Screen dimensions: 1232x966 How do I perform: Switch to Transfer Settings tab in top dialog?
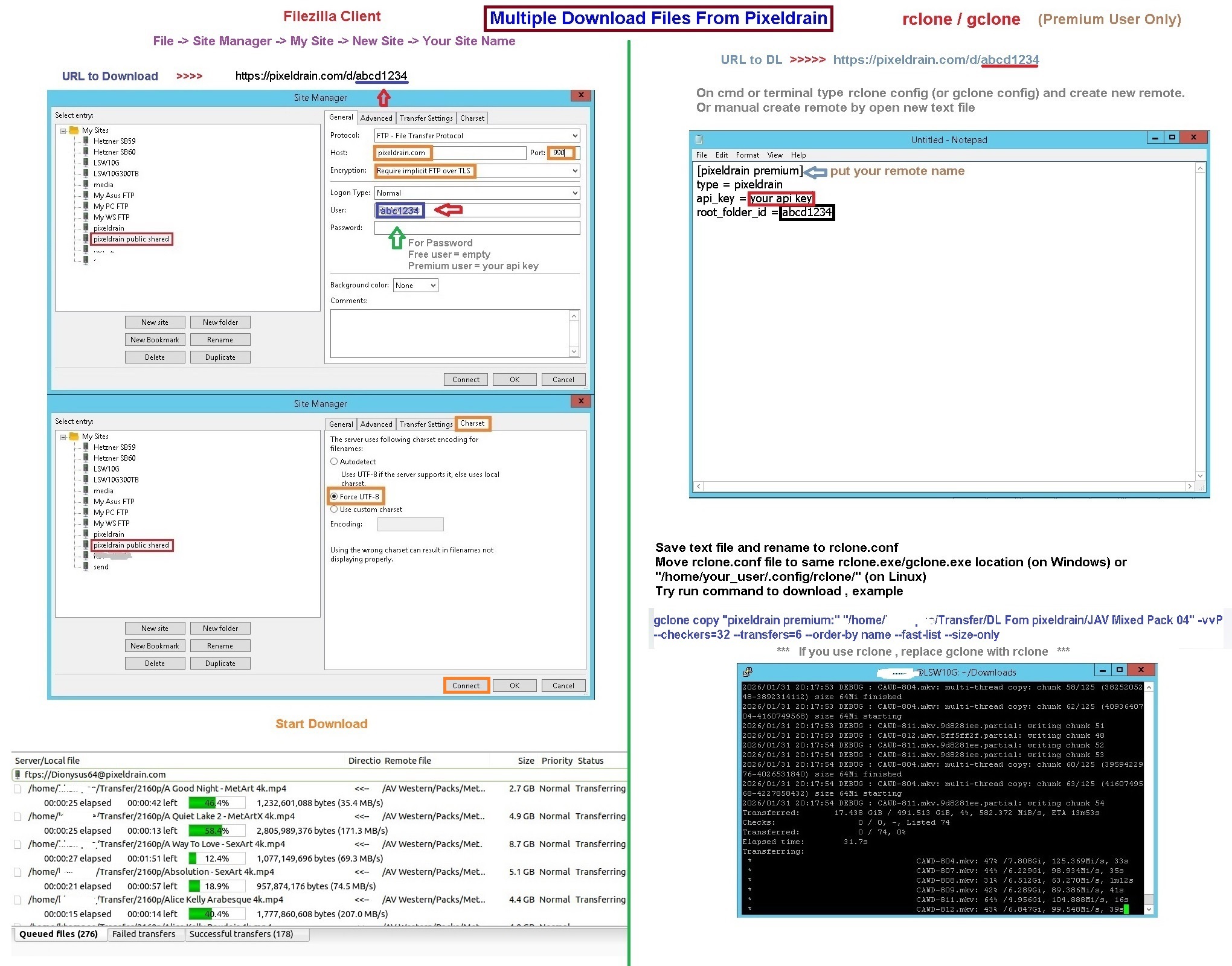pos(426,118)
